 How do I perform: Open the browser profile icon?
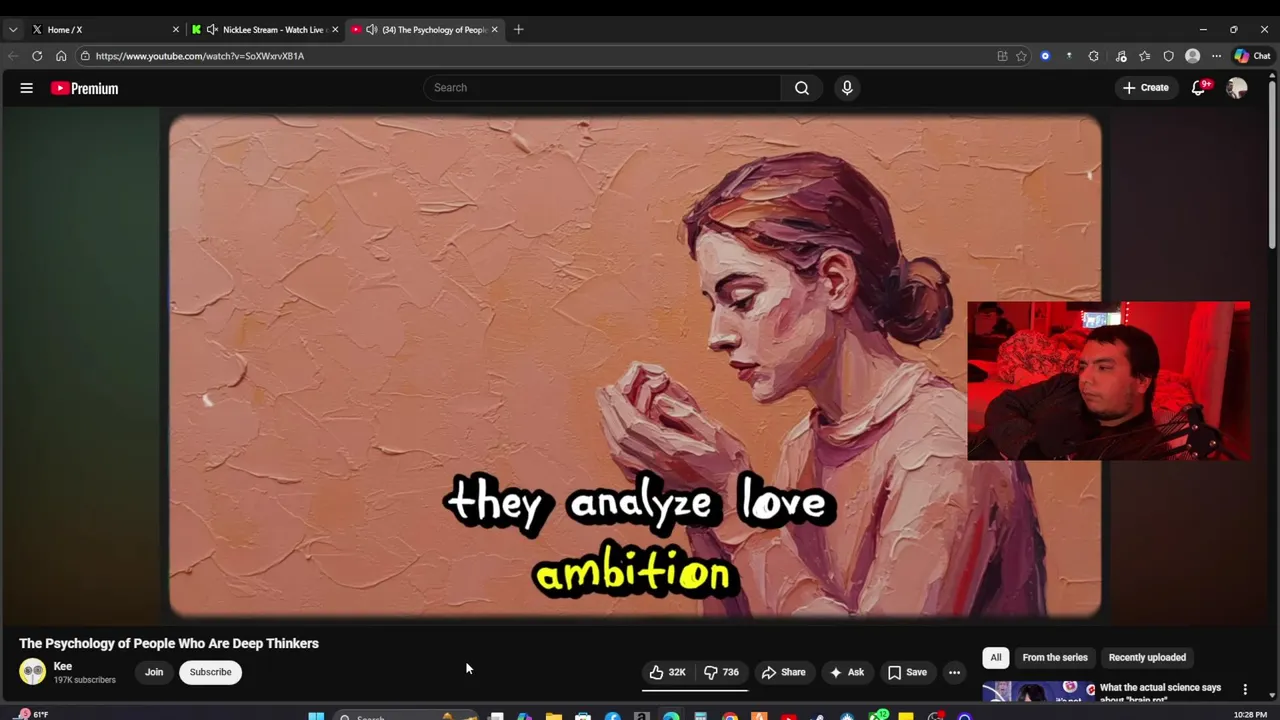[1192, 56]
